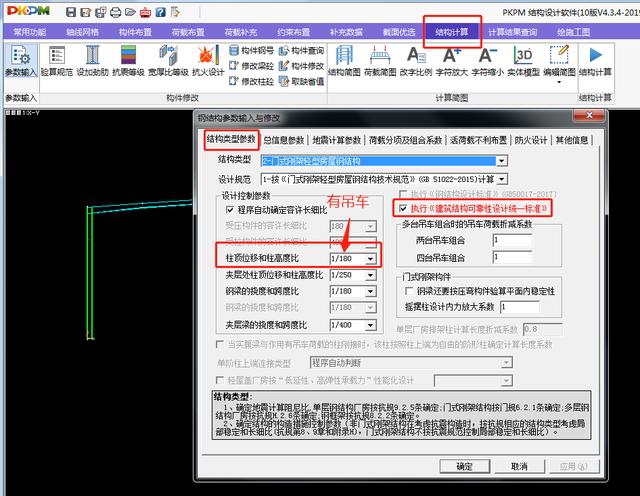
Task: Switch to the 防火设计 tab
Action: [x=531, y=140]
